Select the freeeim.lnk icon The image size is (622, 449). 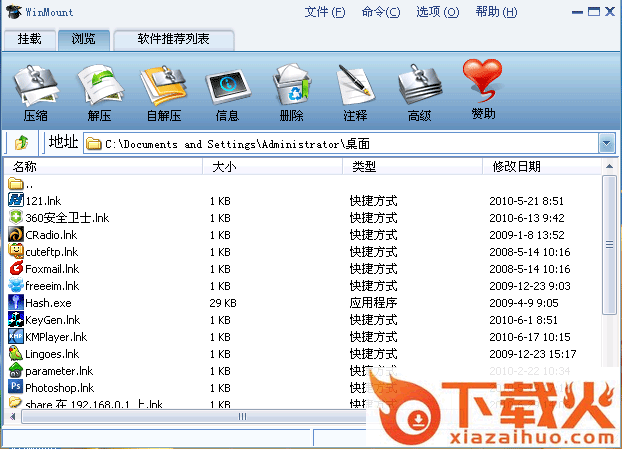[16, 285]
